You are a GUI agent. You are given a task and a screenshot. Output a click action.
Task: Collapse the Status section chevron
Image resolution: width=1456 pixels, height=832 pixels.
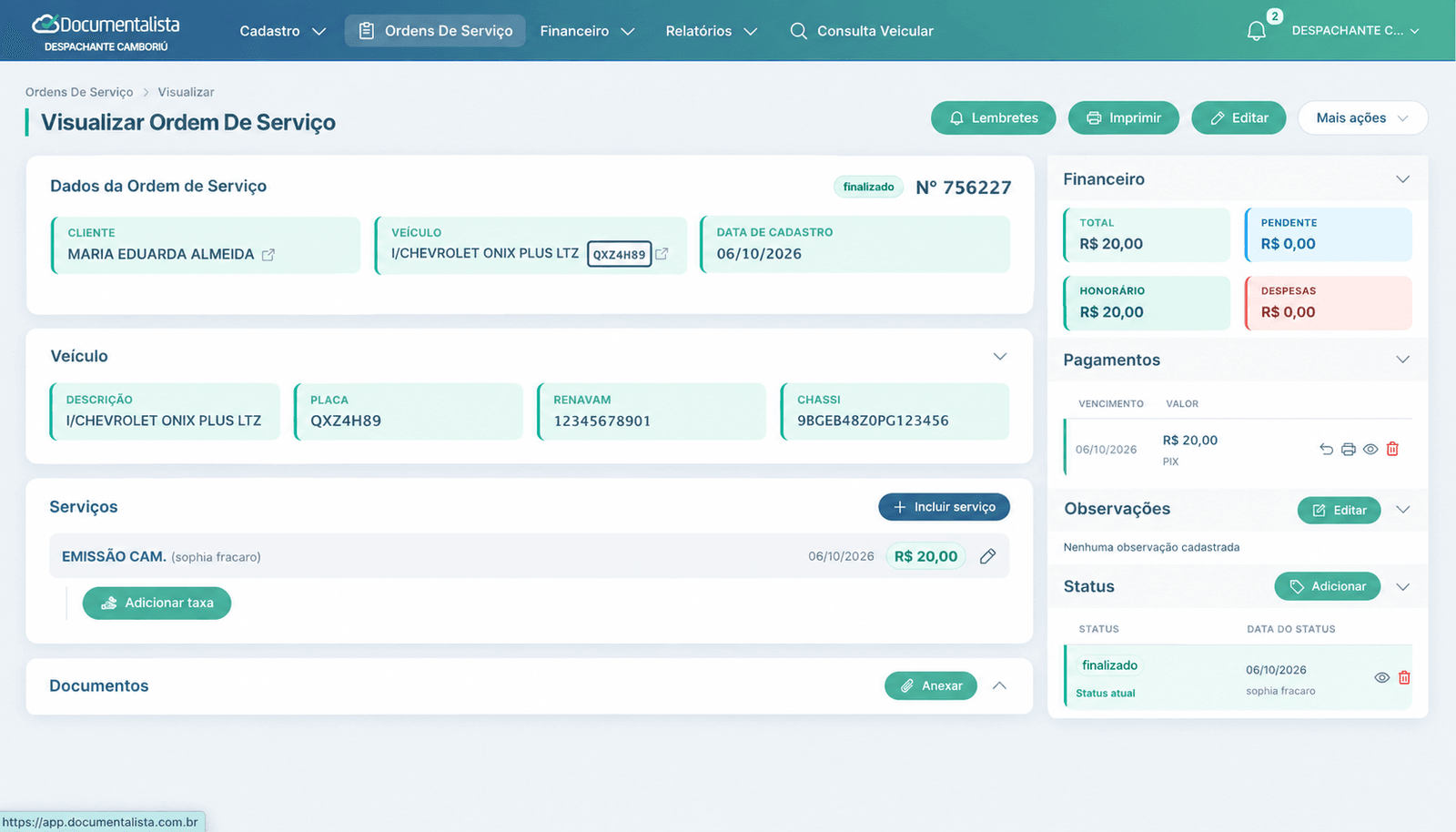pyautogui.click(x=1403, y=587)
